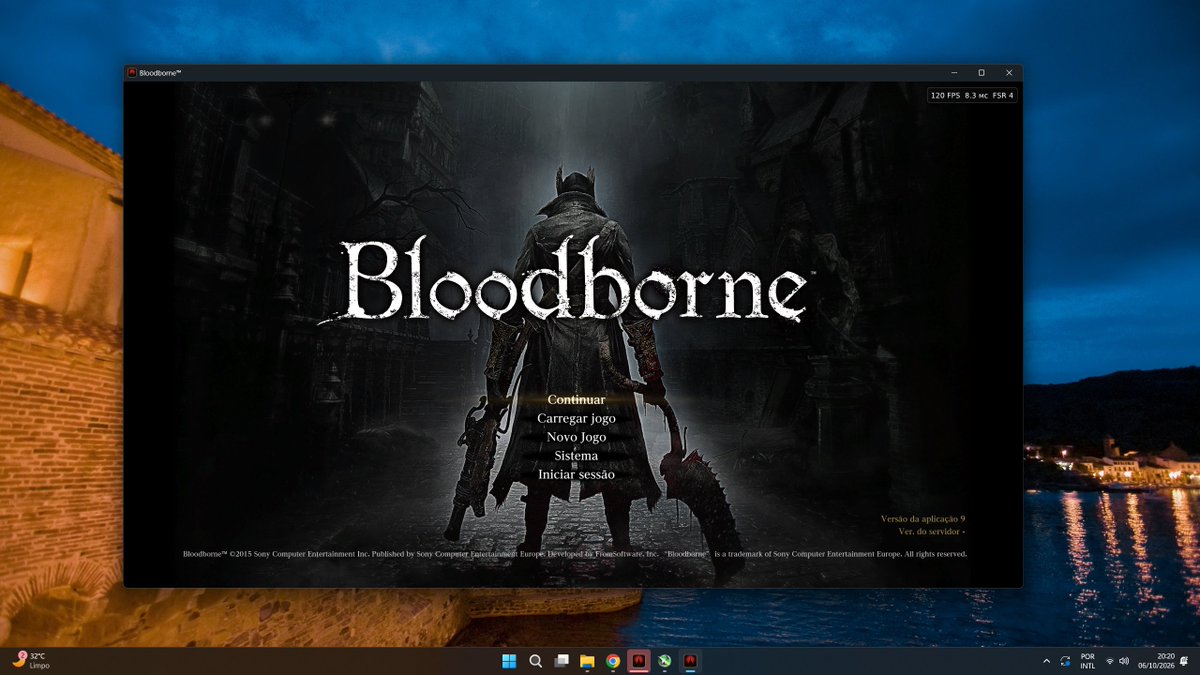Click the Bloodborne icon in the title bar
Viewport: 1200px width, 675px height.
pos(132,73)
